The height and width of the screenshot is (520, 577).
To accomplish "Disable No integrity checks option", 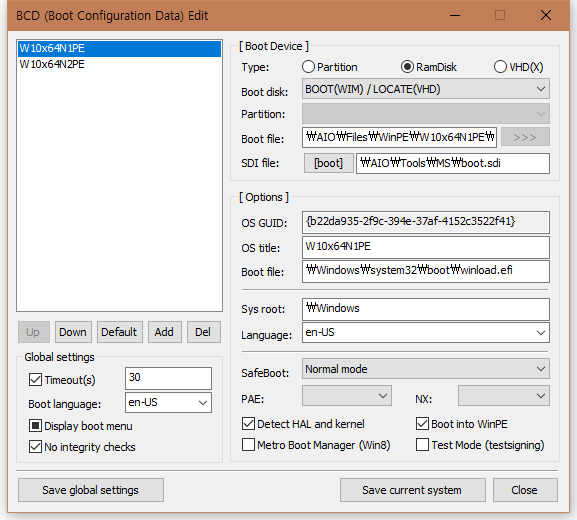I will coord(35,447).
